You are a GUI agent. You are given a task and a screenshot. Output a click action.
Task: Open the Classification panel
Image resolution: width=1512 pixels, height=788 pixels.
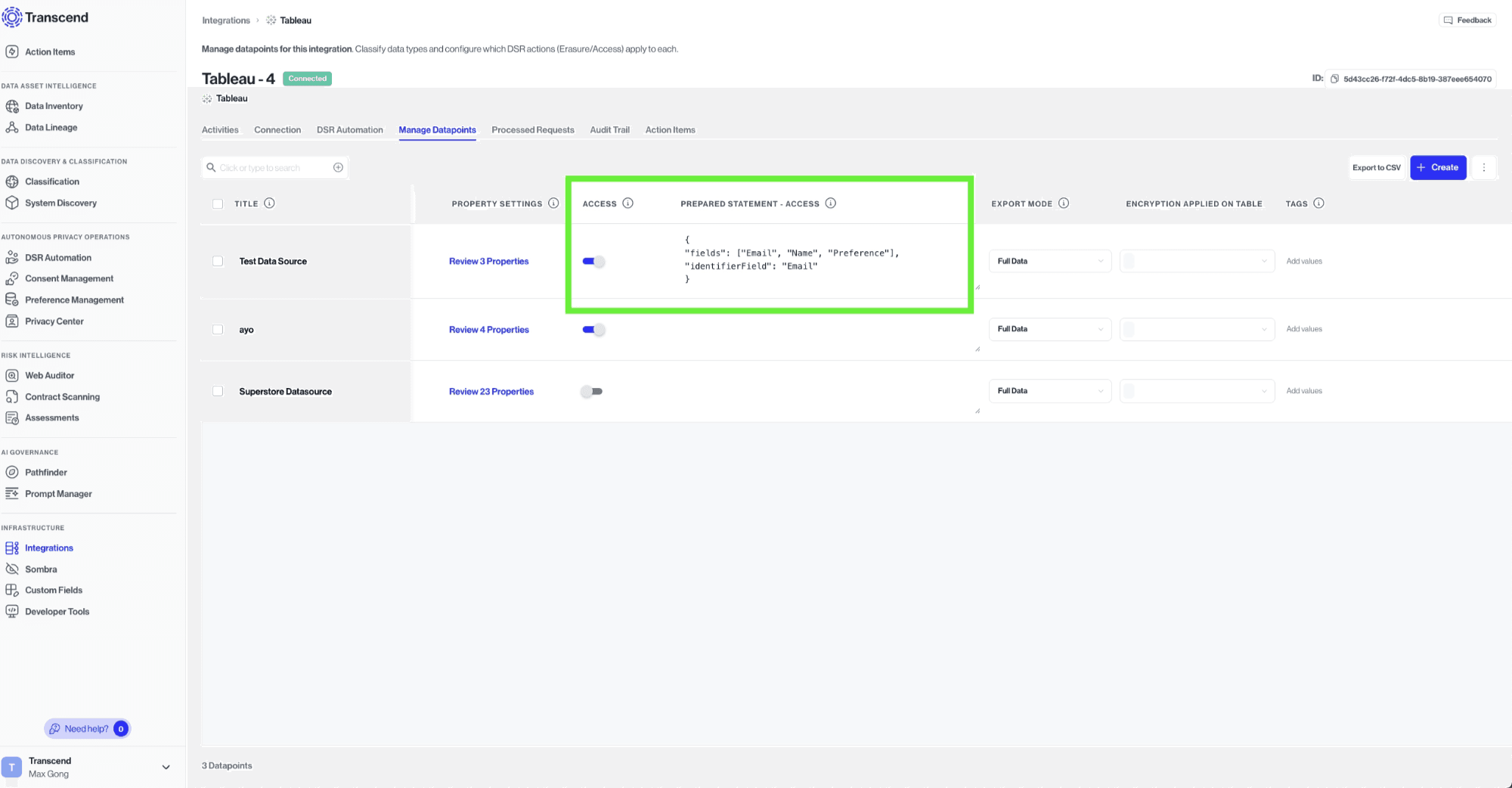(51, 181)
